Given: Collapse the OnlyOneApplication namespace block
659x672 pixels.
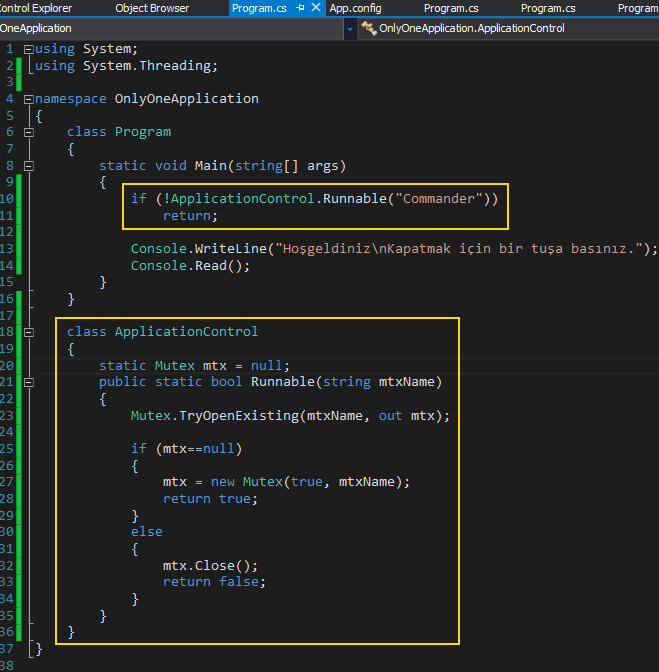Looking at the screenshot, I should pyautogui.click(x=29, y=99).
